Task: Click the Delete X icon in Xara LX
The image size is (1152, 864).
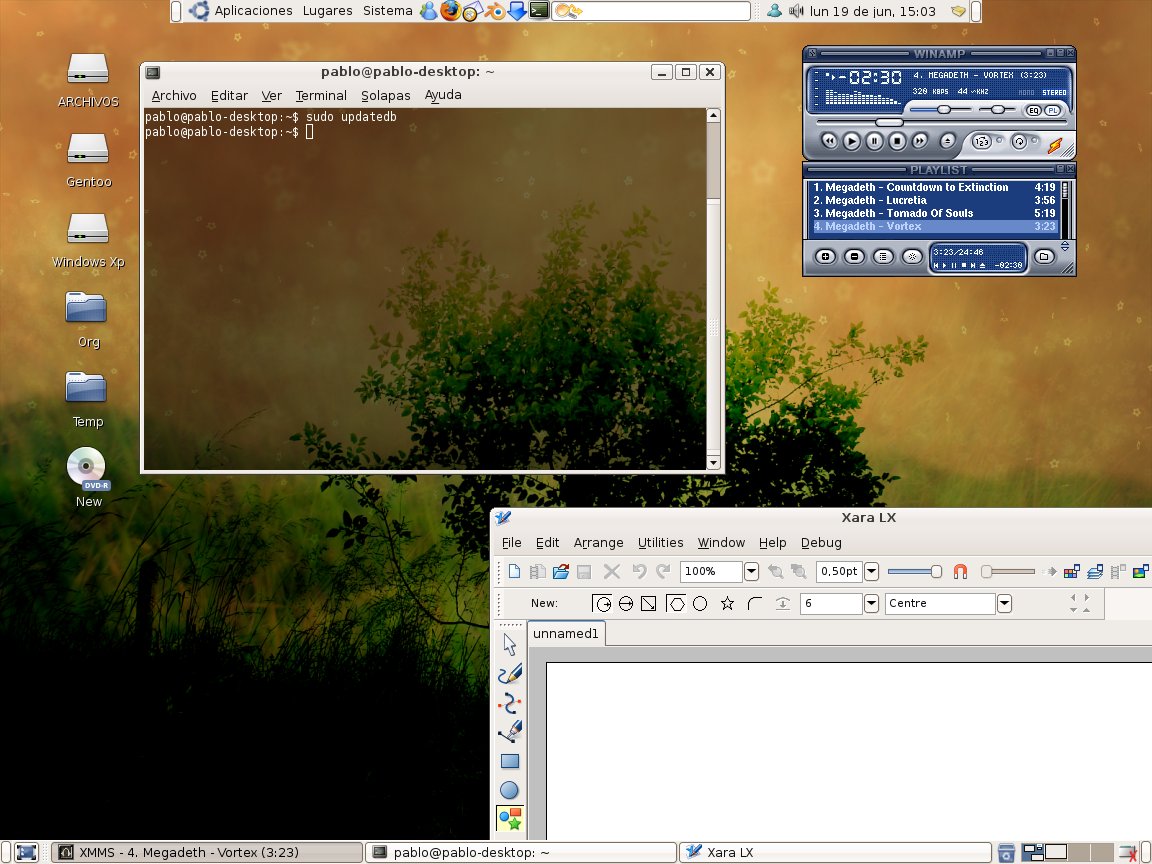Action: point(611,572)
